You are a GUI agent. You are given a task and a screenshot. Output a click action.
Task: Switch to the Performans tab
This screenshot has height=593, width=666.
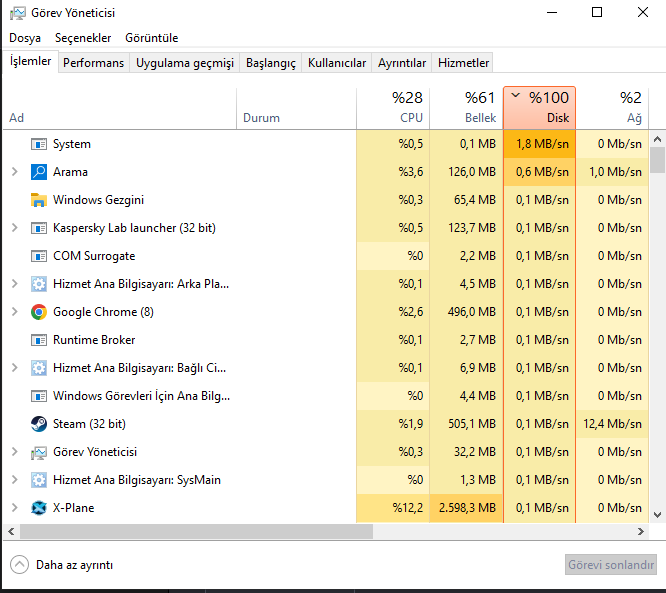[94, 63]
